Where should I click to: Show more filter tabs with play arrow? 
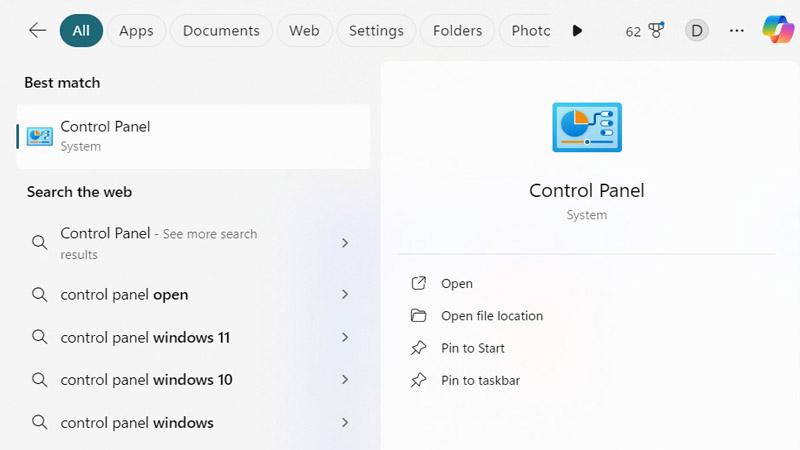click(577, 31)
